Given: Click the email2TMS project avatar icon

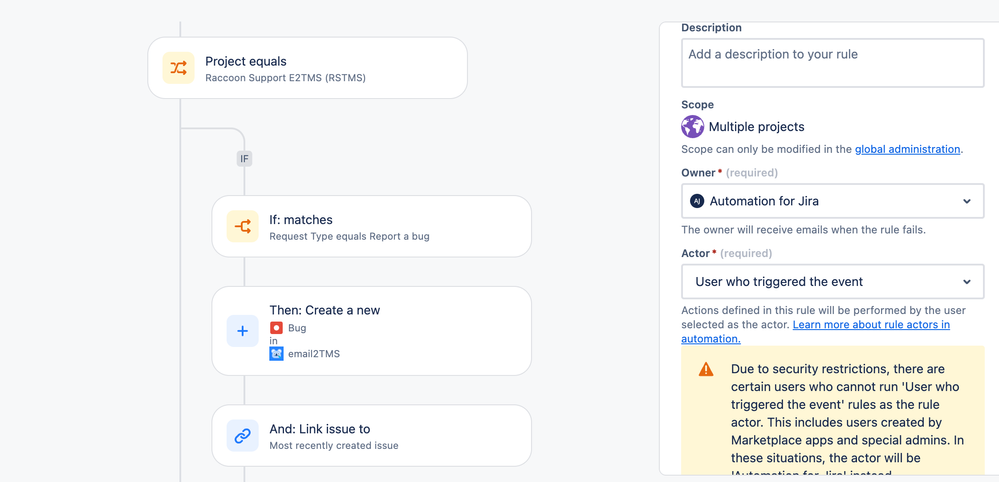Looking at the screenshot, I should (276, 354).
